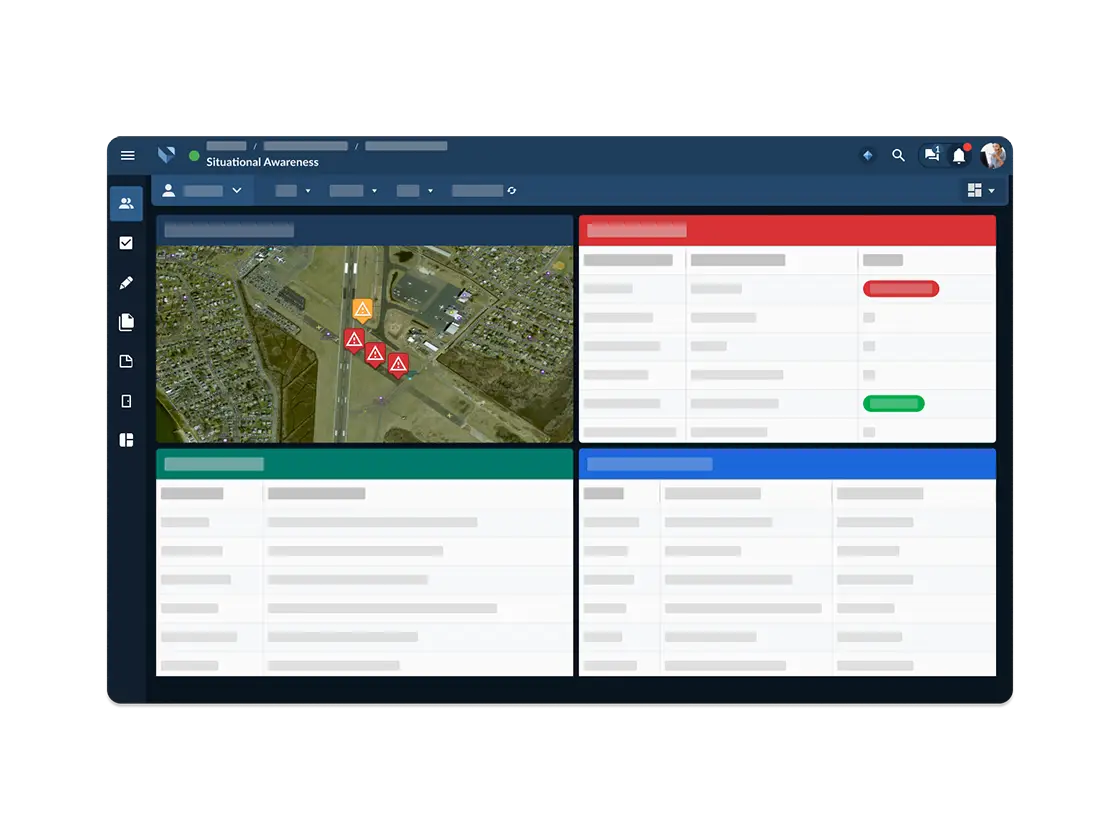
Task: Select the leftmost red warning map marker
Action: coord(354,341)
